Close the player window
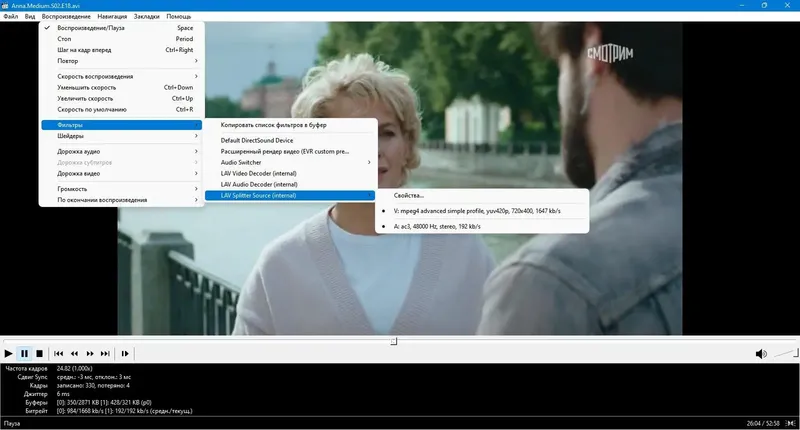This screenshot has height=430, width=800. tap(787, 5)
